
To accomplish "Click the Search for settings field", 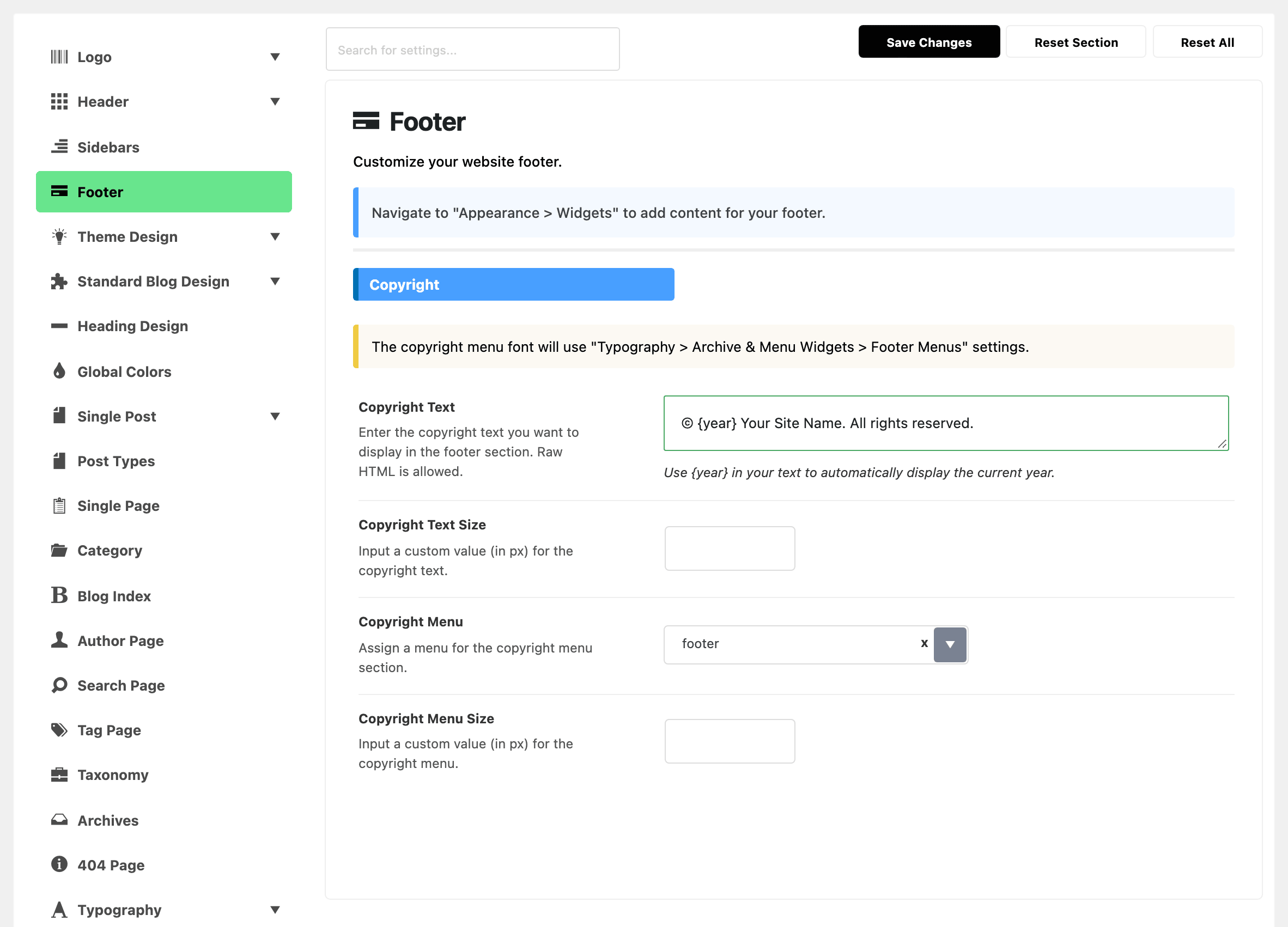I will (x=472, y=50).
